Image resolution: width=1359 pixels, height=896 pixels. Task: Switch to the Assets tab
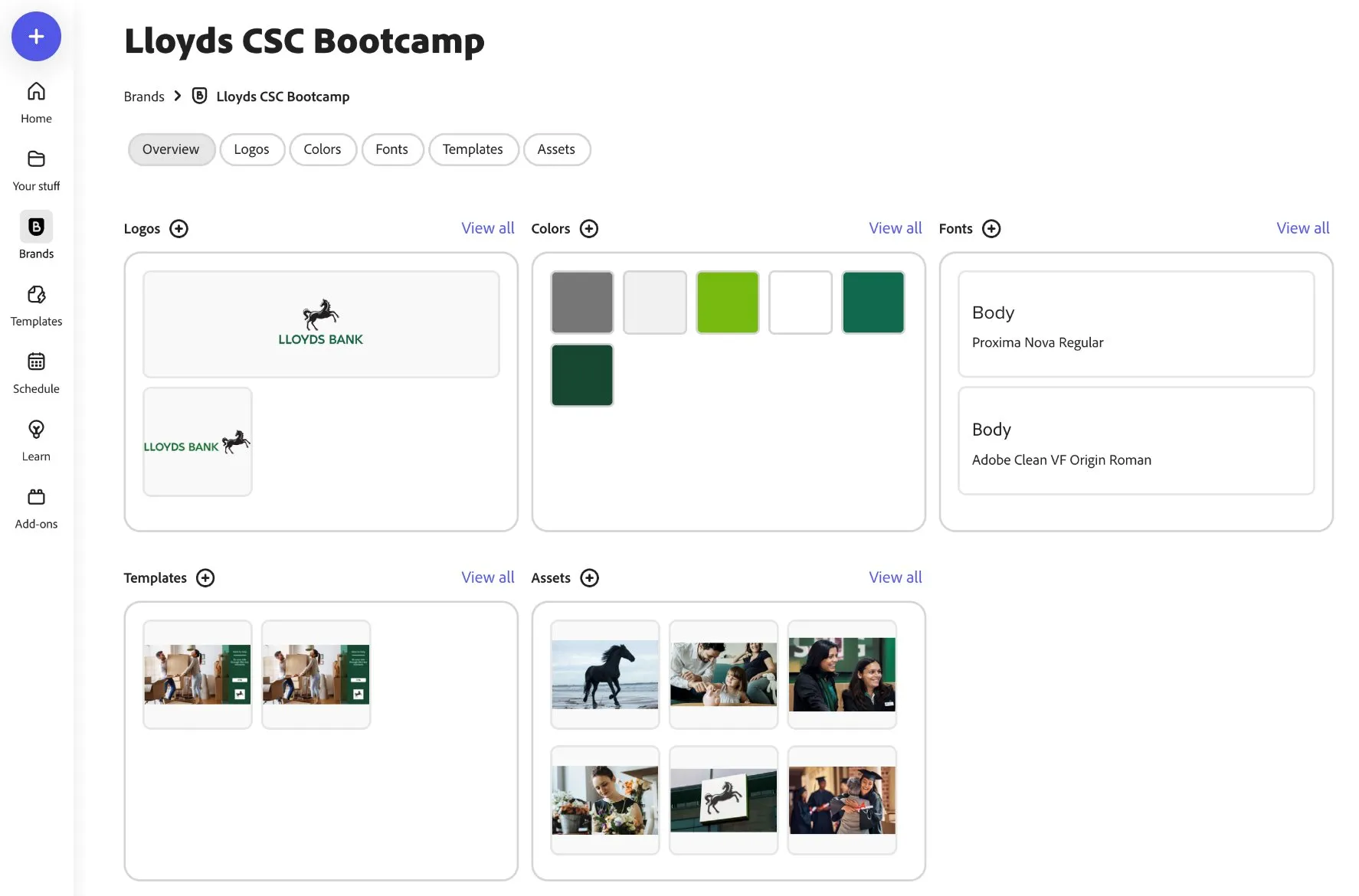[556, 149]
